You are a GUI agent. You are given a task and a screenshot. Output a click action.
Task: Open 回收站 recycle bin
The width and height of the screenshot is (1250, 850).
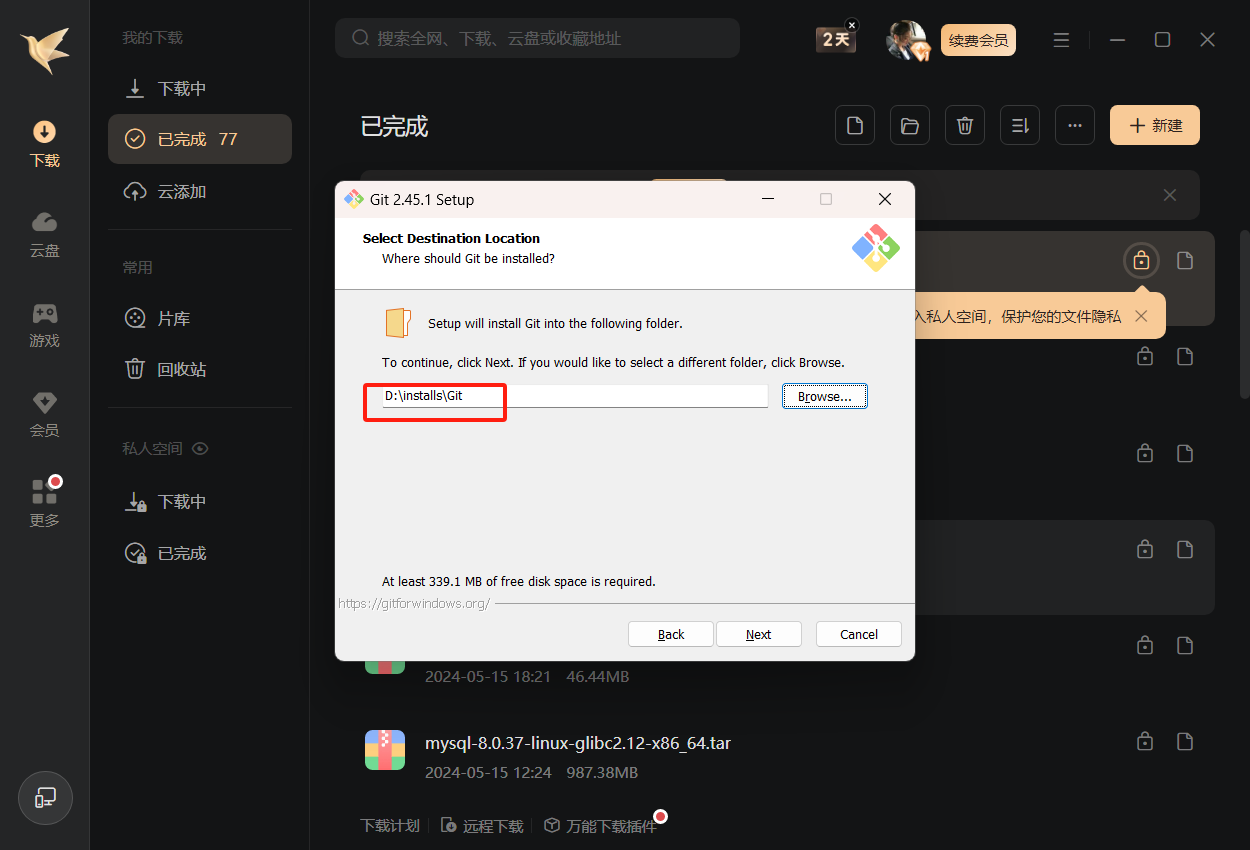(x=200, y=369)
